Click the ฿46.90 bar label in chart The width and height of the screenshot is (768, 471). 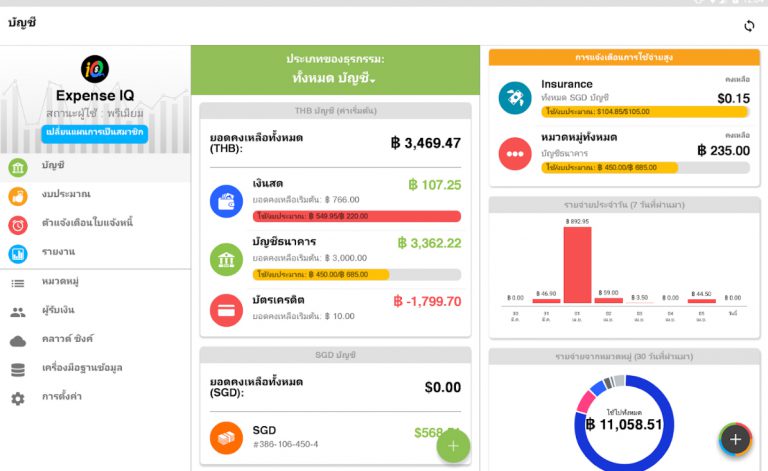point(546,294)
